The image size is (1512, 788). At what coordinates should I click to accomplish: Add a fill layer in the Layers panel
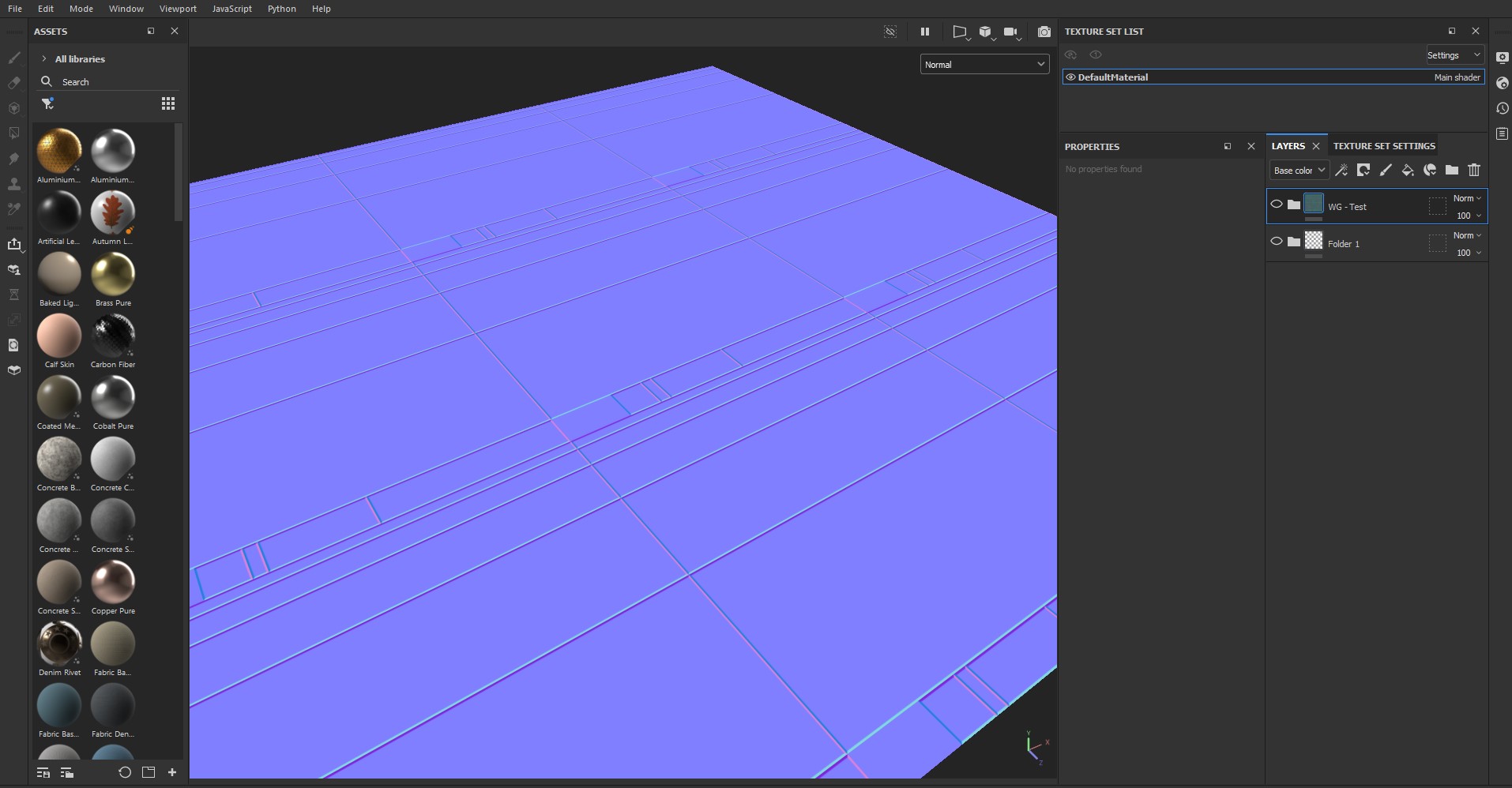1409,171
